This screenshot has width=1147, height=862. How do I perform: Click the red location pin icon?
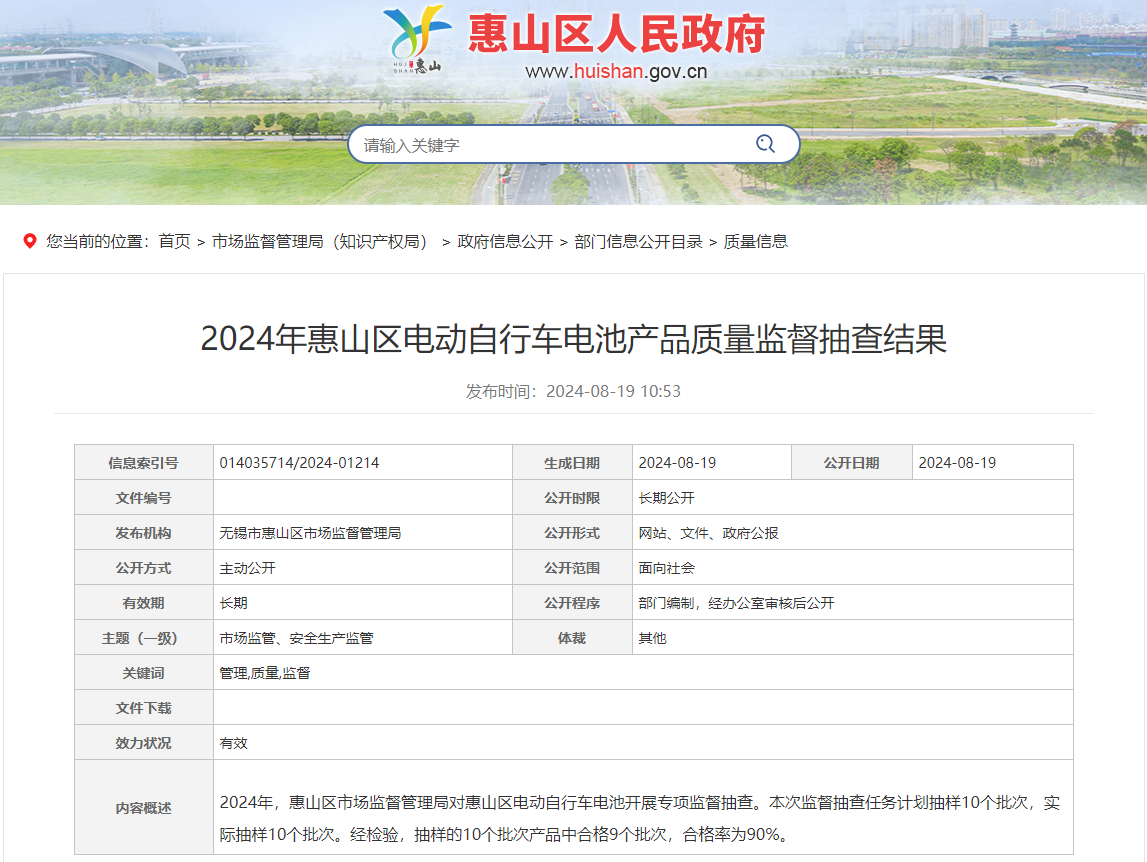point(30,241)
